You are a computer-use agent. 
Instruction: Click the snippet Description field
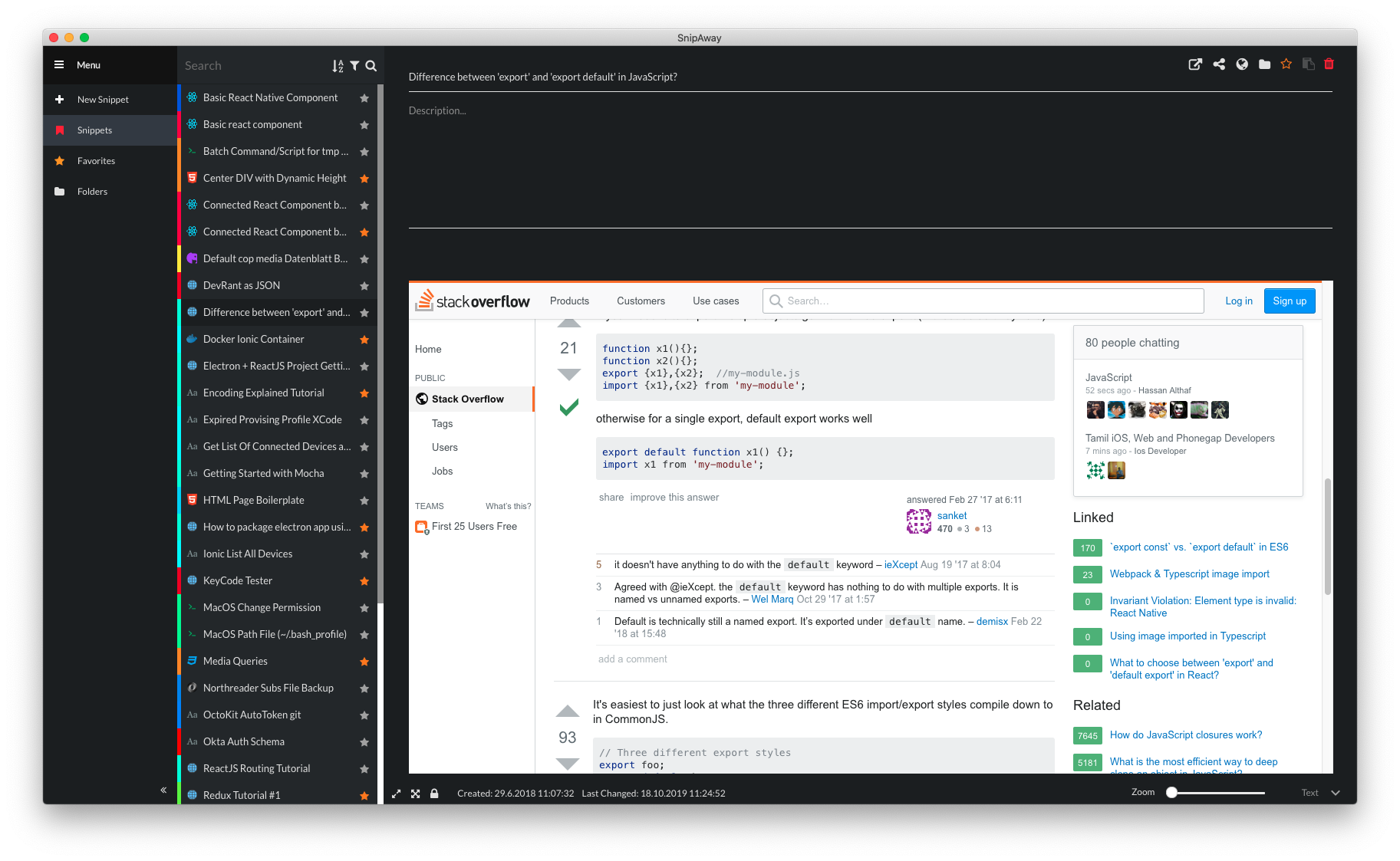coord(870,165)
